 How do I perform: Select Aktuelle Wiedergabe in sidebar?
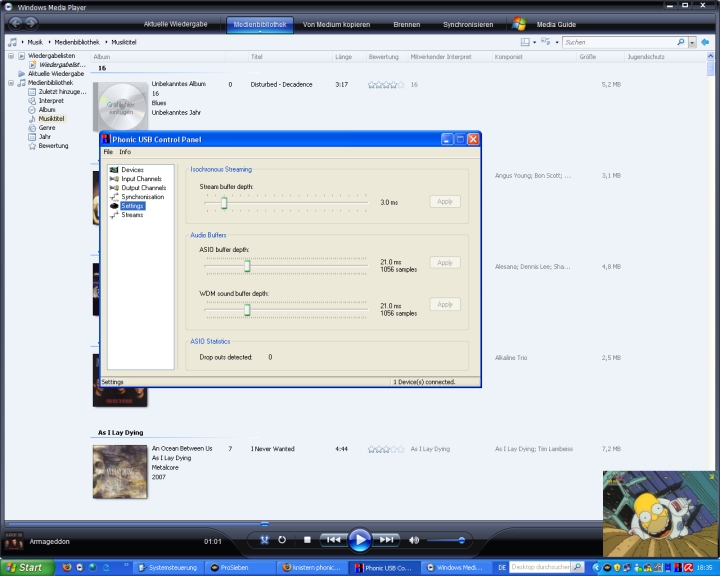pyautogui.click(x=56, y=73)
